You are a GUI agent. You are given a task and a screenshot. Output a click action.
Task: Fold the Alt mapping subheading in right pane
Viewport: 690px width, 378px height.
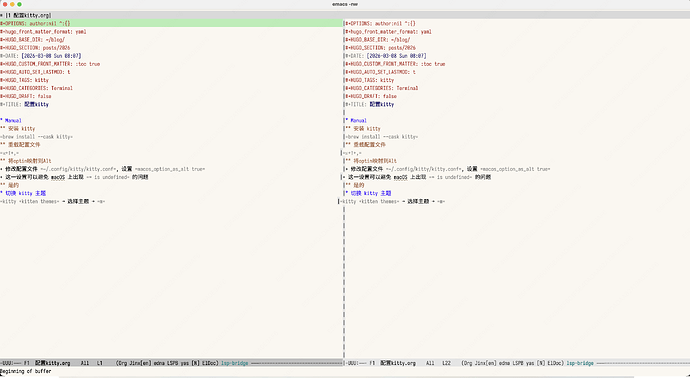click(x=371, y=161)
